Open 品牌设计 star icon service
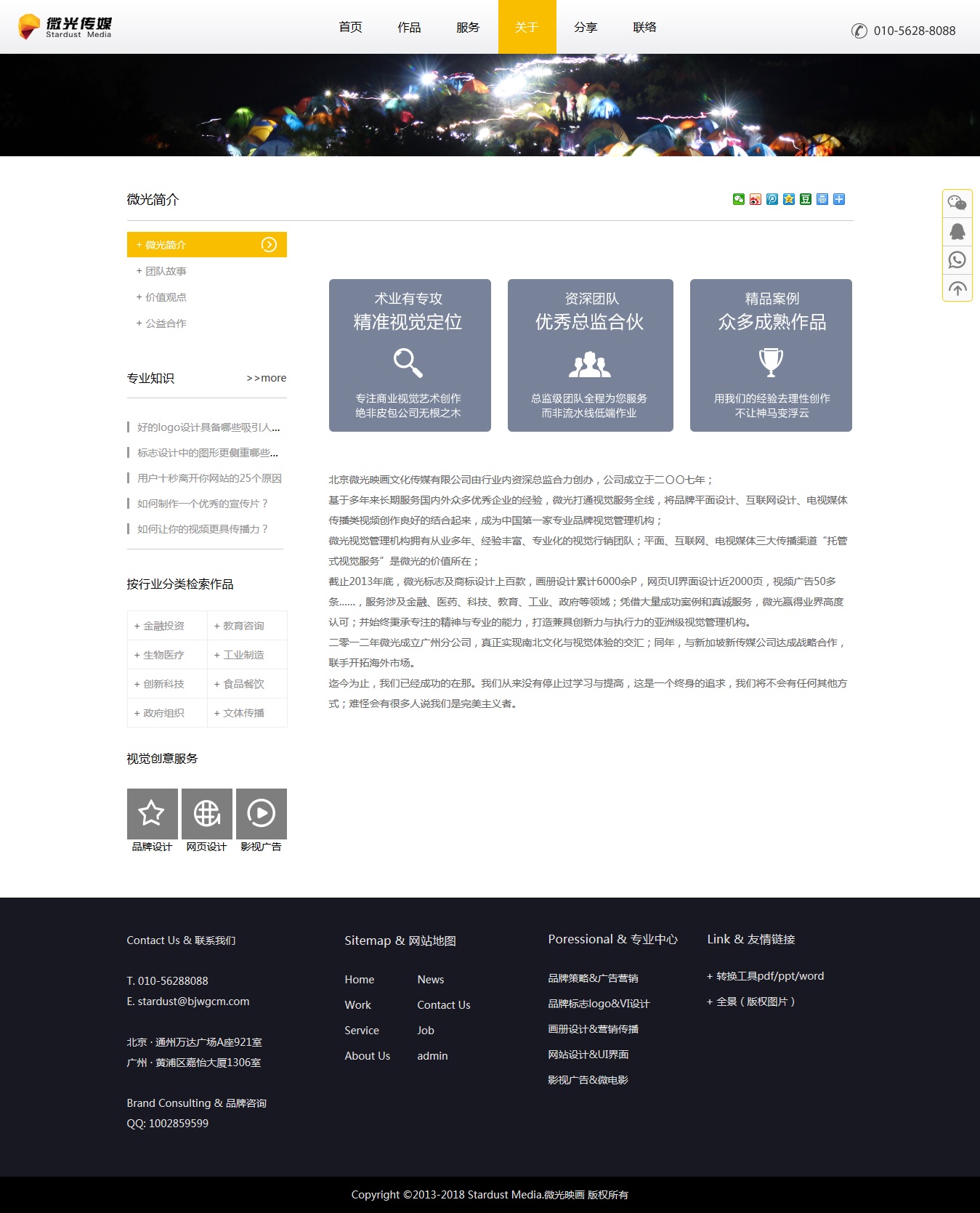This screenshot has width=980, height=1213. [153, 813]
